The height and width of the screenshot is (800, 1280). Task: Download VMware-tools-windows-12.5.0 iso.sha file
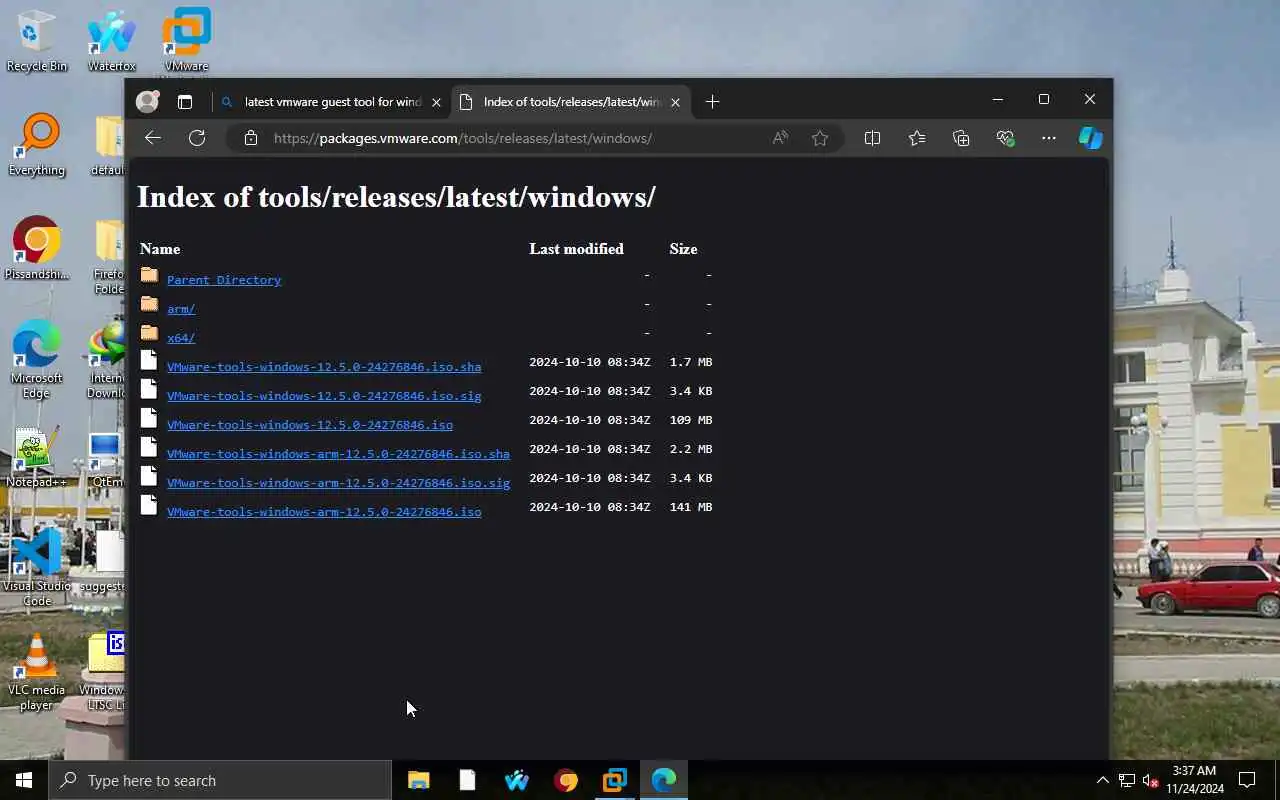point(324,367)
